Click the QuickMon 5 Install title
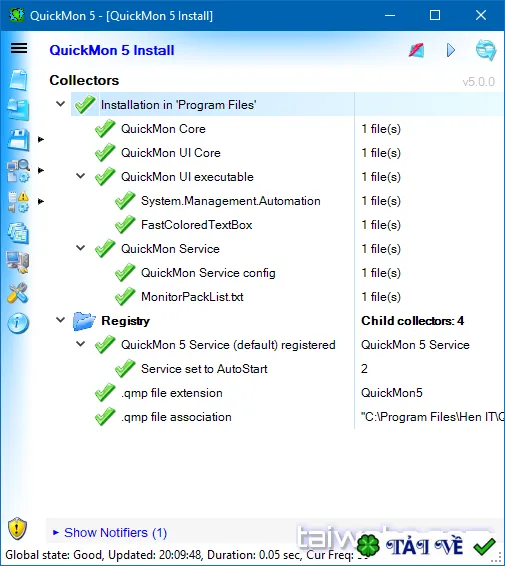Image resolution: width=505 pixels, height=566 pixels. click(112, 50)
